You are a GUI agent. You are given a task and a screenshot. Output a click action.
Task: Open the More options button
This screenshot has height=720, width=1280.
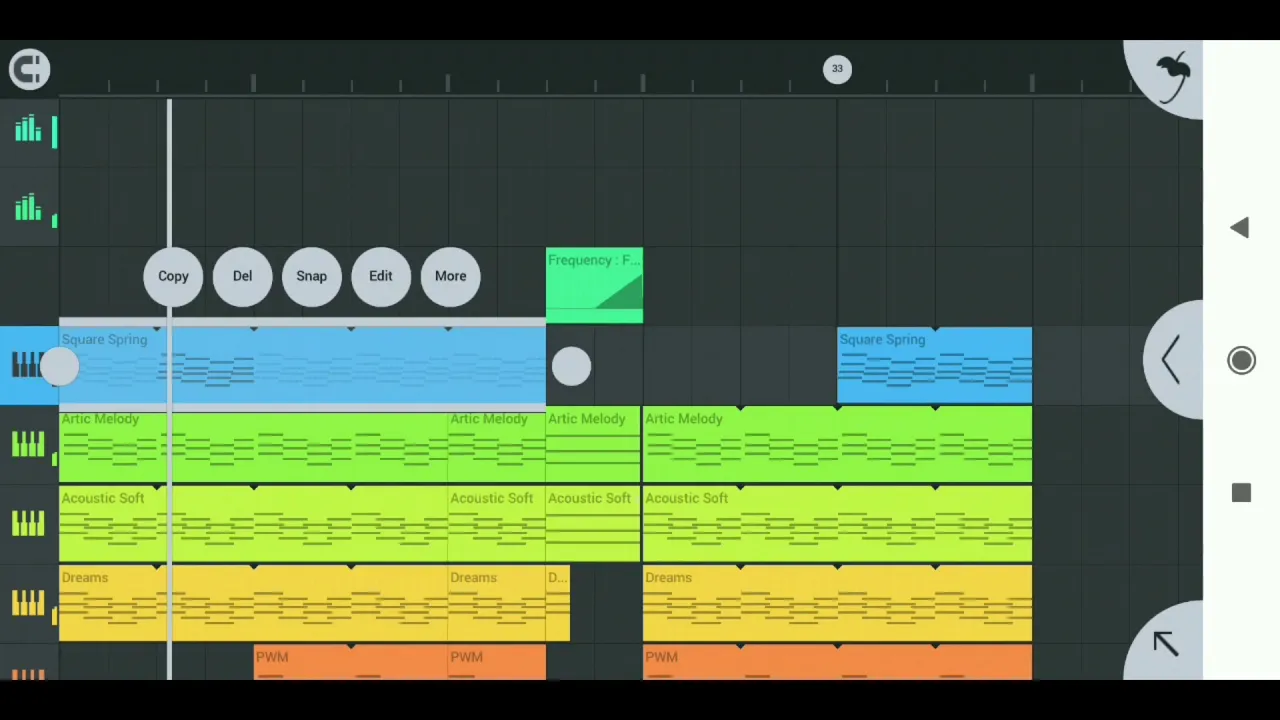[450, 276]
